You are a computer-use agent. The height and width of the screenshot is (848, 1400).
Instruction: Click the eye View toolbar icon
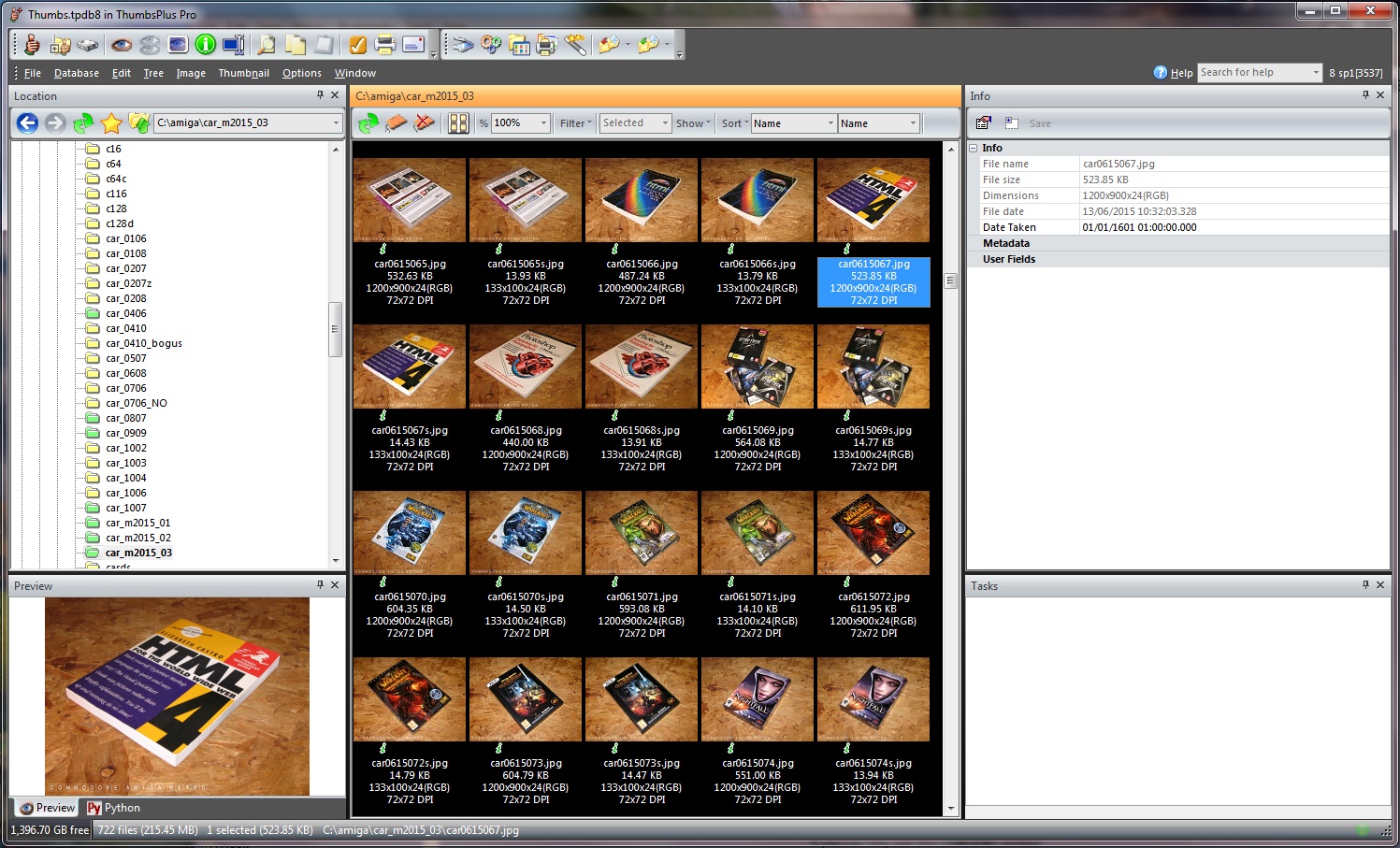coord(122,44)
